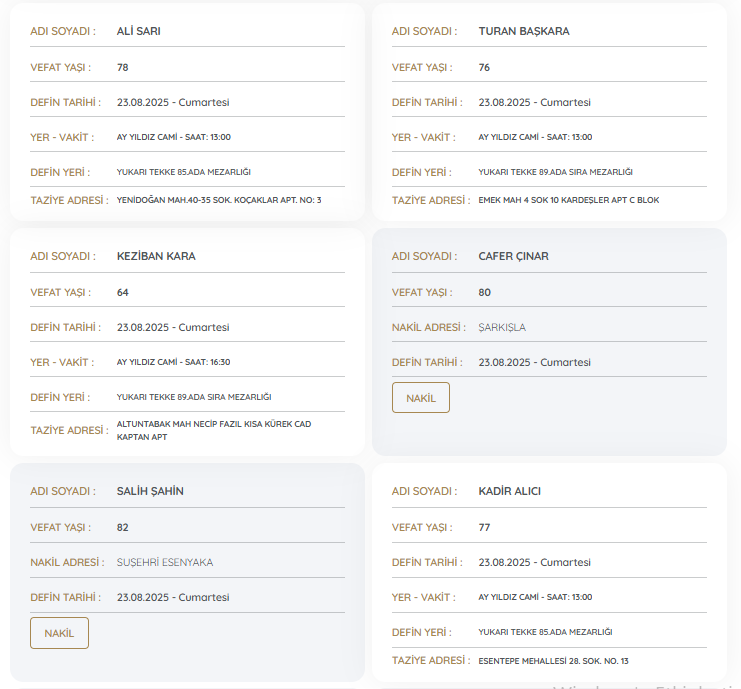The height and width of the screenshot is (689, 741).
Task: Click Ali Sarı's condolence address, Yenidoğan Mah.
Action: point(219,200)
